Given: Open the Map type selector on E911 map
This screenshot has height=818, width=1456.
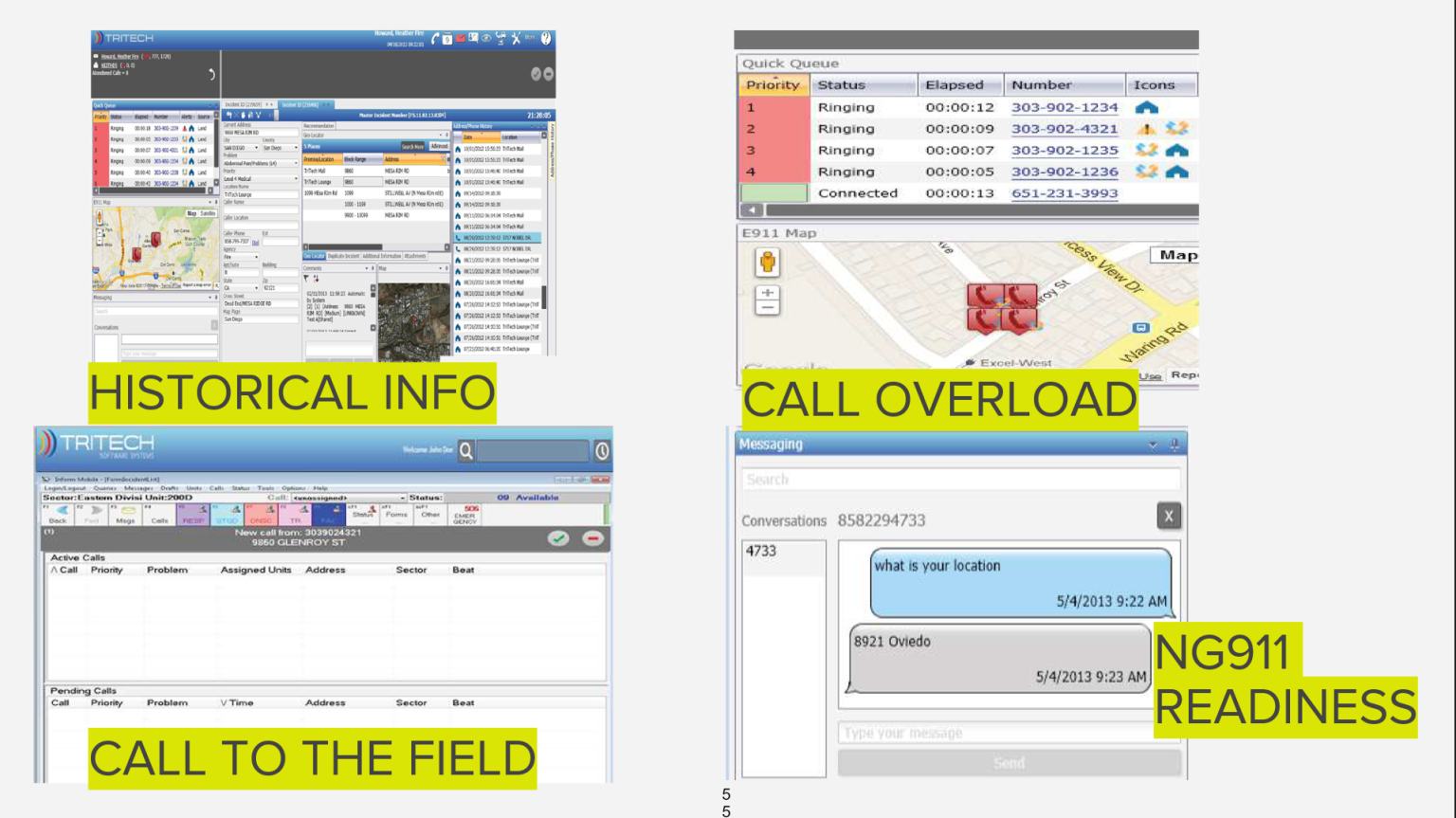Looking at the screenshot, I should point(1176,255).
